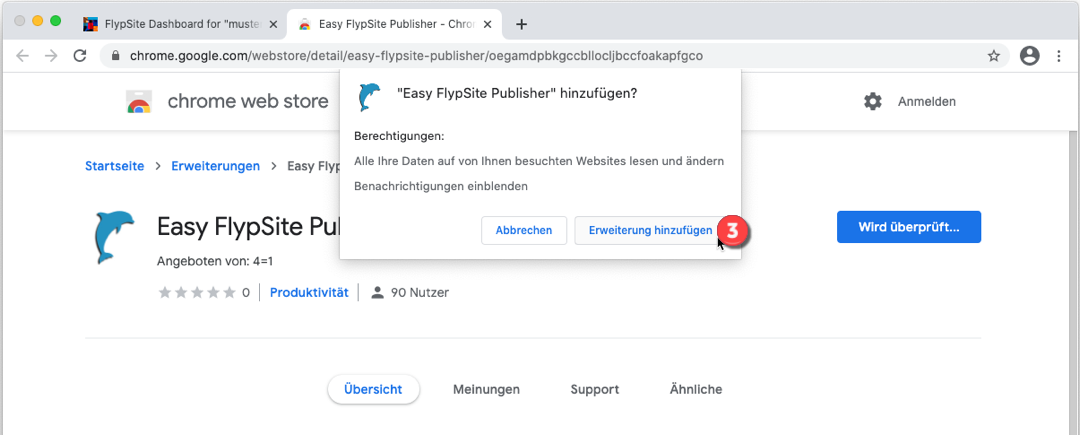Click Abbrechen in the dialog
1080x435 pixels.
524,231
